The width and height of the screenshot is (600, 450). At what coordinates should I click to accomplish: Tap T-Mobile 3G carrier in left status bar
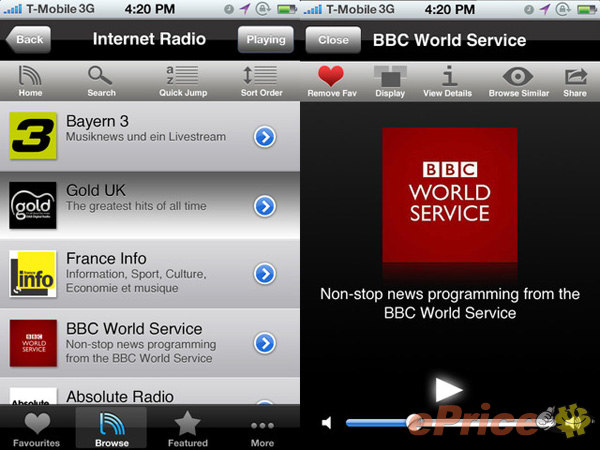coord(60,9)
